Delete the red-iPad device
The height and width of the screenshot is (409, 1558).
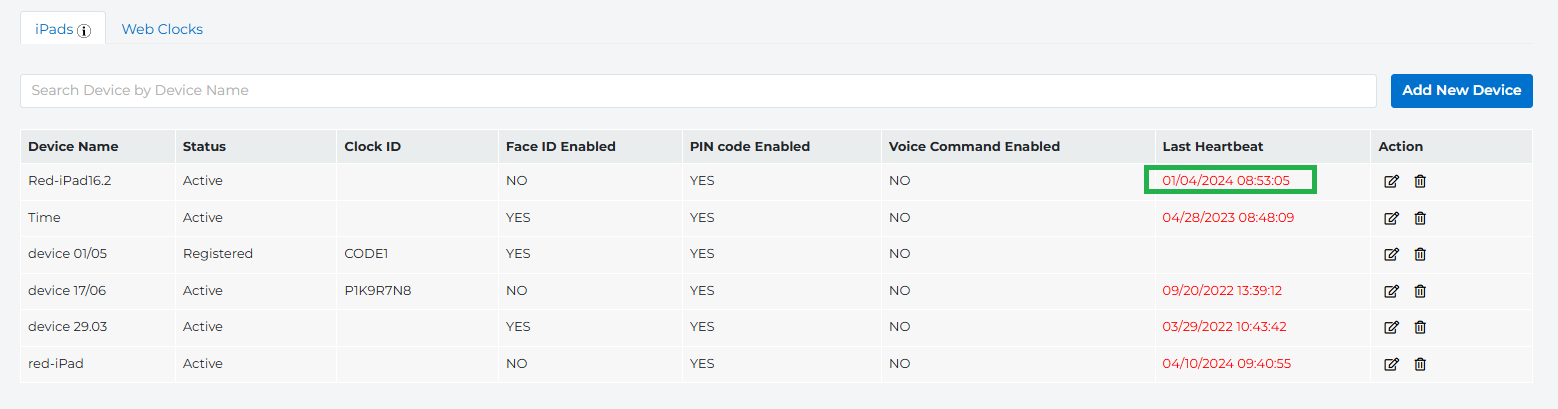pyautogui.click(x=1420, y=364)
